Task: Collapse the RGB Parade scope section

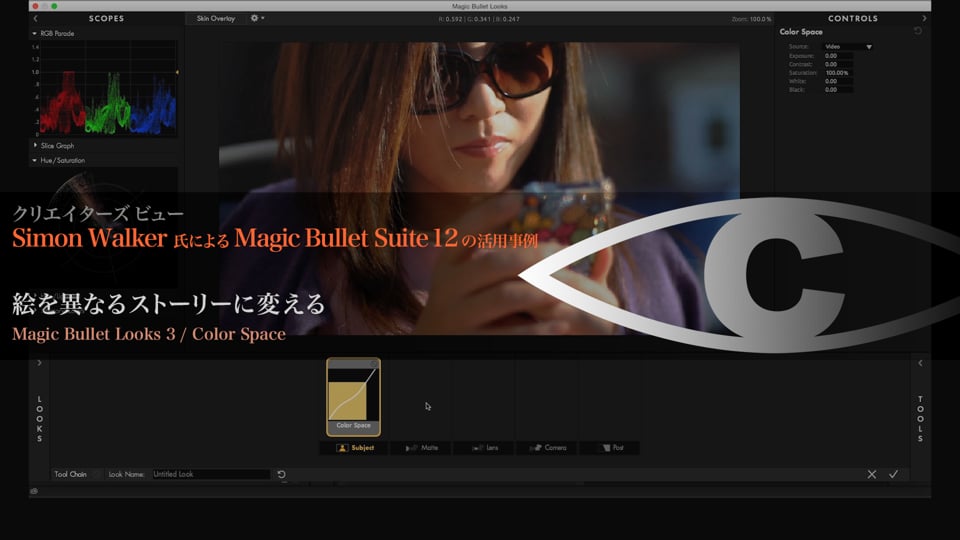Action: (x=34, y=34)
